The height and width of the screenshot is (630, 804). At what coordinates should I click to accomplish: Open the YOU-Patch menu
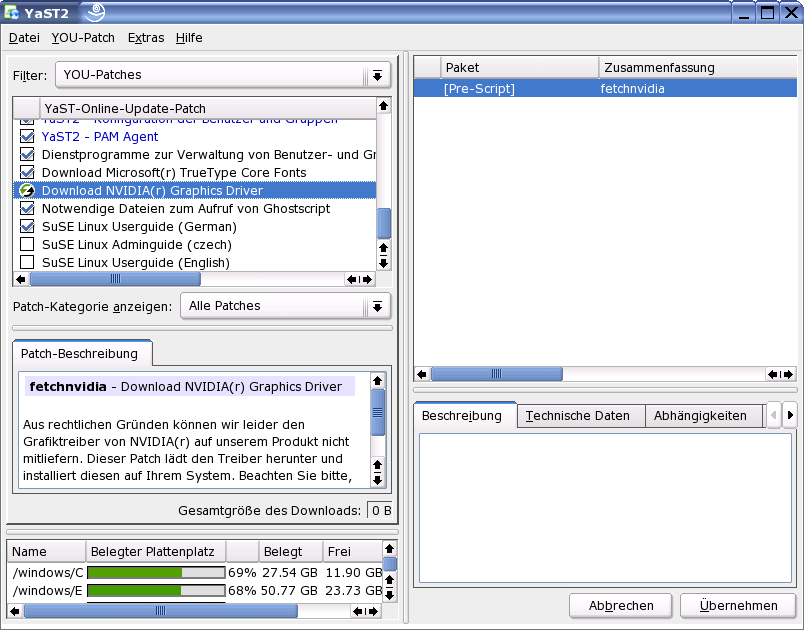[83, 38]
